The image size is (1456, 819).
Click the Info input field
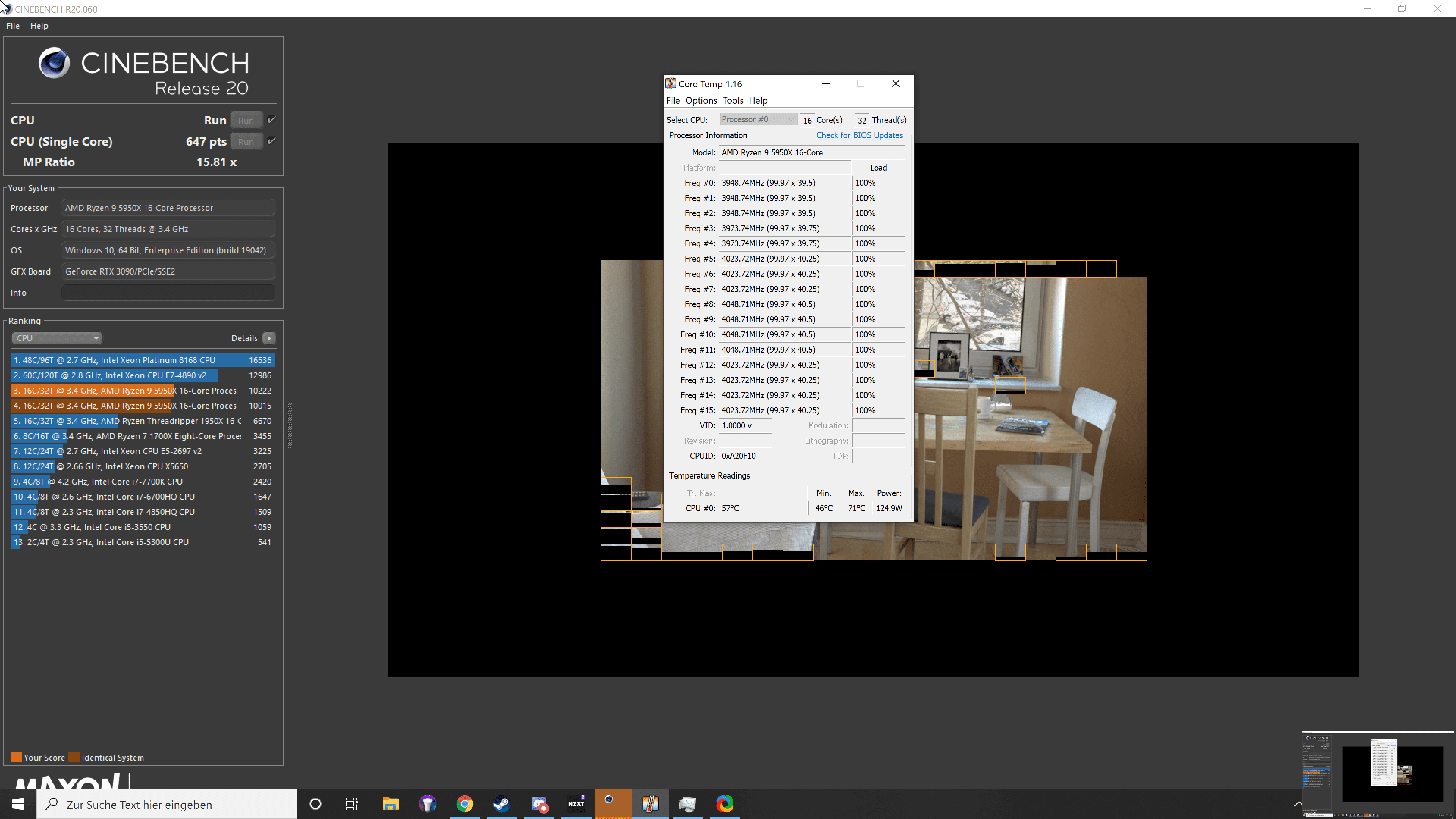point(168,293)
